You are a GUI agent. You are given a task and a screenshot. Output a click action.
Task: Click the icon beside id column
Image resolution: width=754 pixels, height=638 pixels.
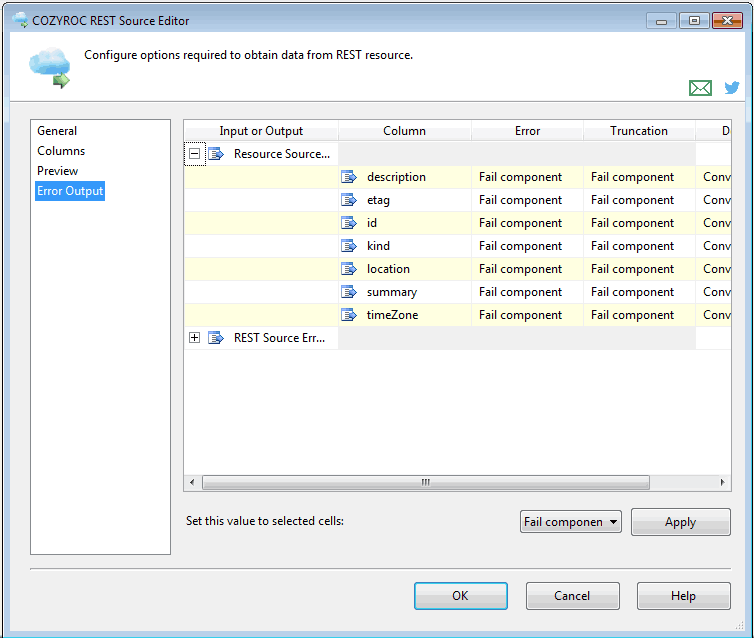pyautogui.click(x=349, y=223)
